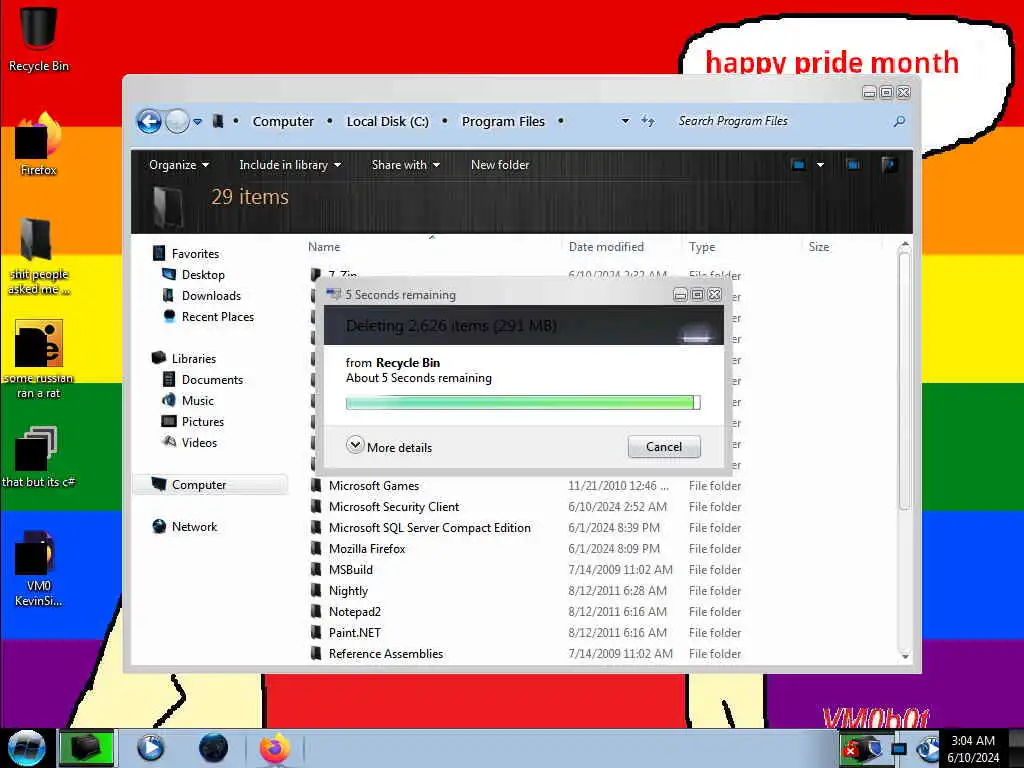Sort by Type column header

[x=702, y=247]
